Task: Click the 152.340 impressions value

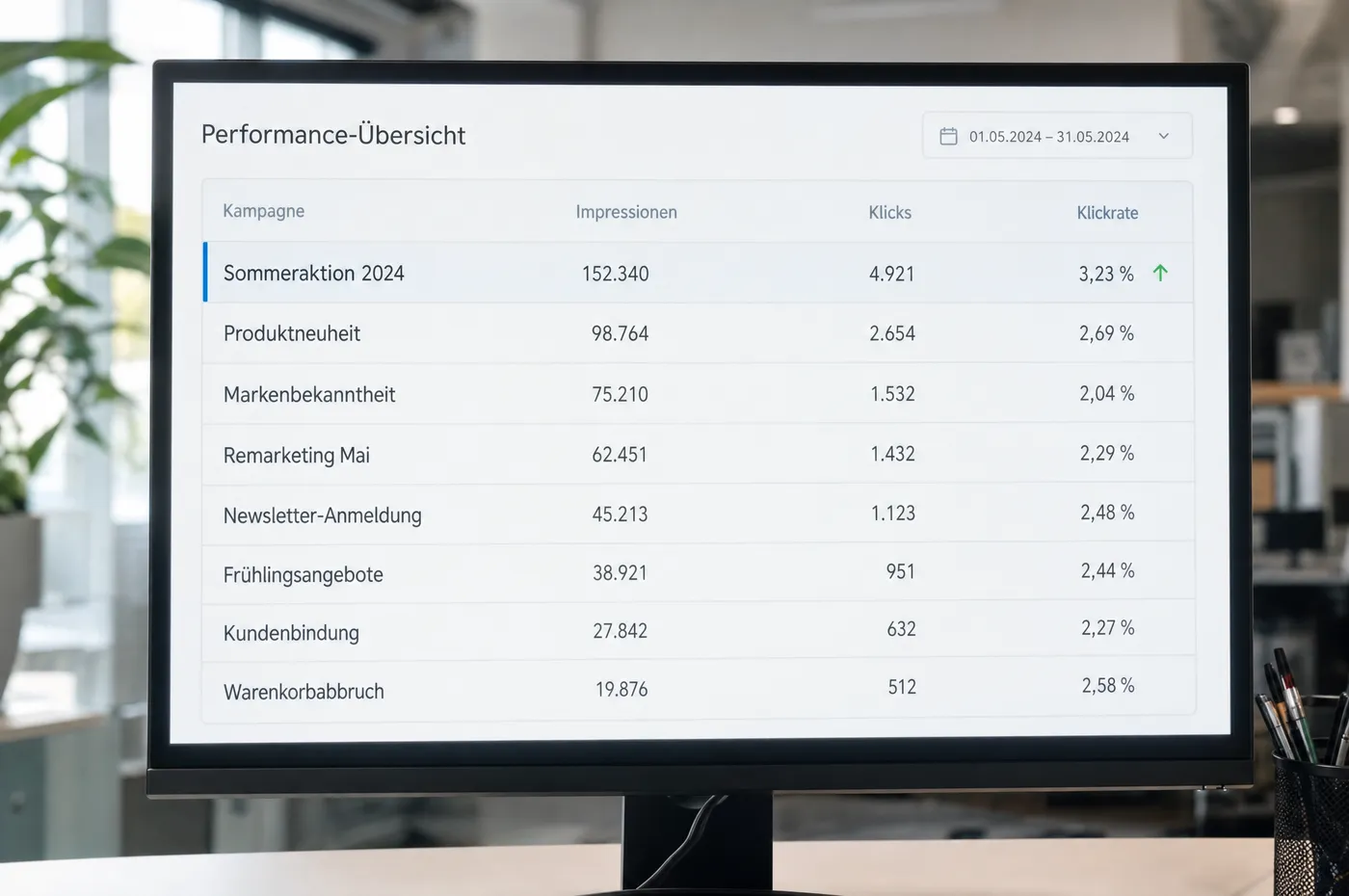Action: 615,274
